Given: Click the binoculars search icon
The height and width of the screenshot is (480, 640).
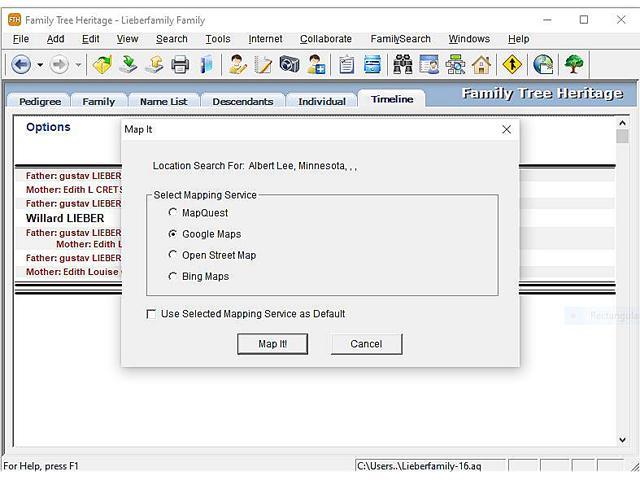Looking at the screenshot, I should [403, 65].
